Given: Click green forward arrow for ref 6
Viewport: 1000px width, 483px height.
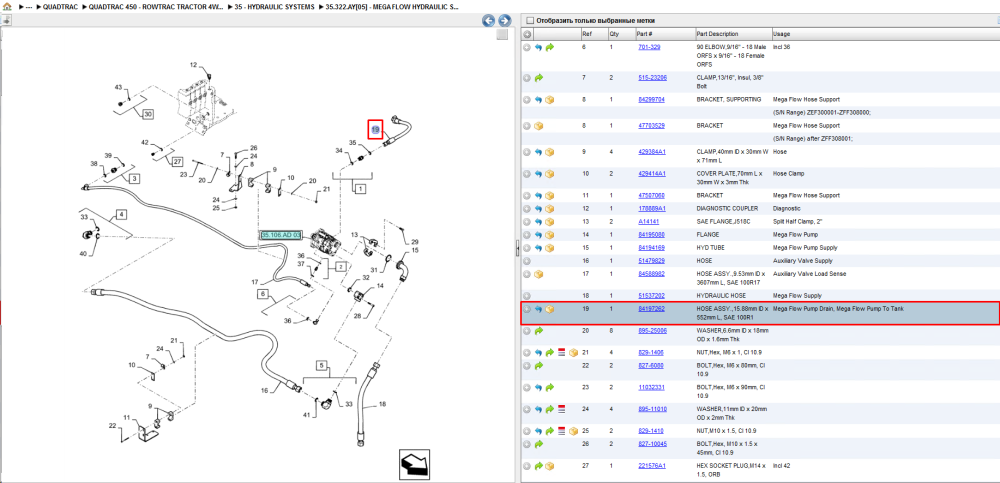Looking at the screenshot, I should tap(550, 47).
